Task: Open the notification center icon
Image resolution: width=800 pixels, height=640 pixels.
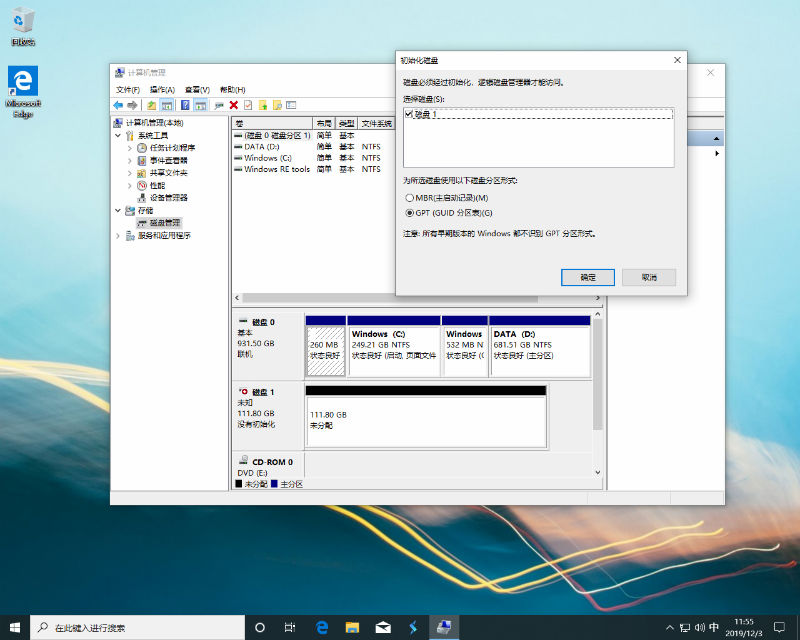Action: click(x=779, y=627)
